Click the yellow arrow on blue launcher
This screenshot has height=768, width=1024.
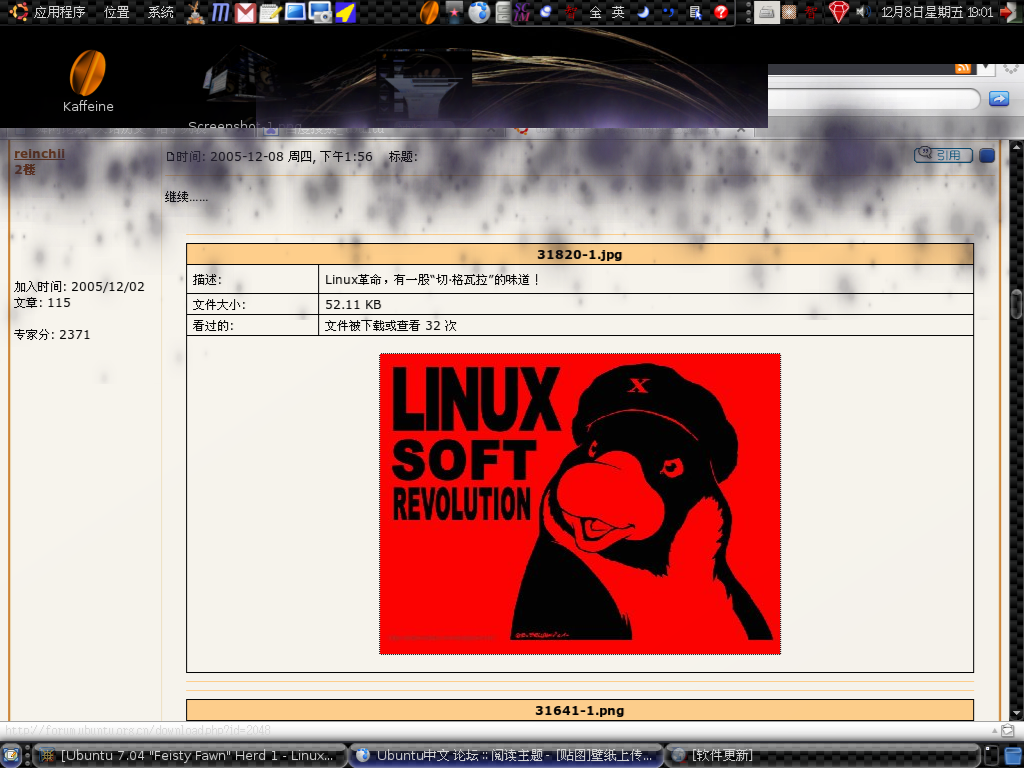coord(345,12)
